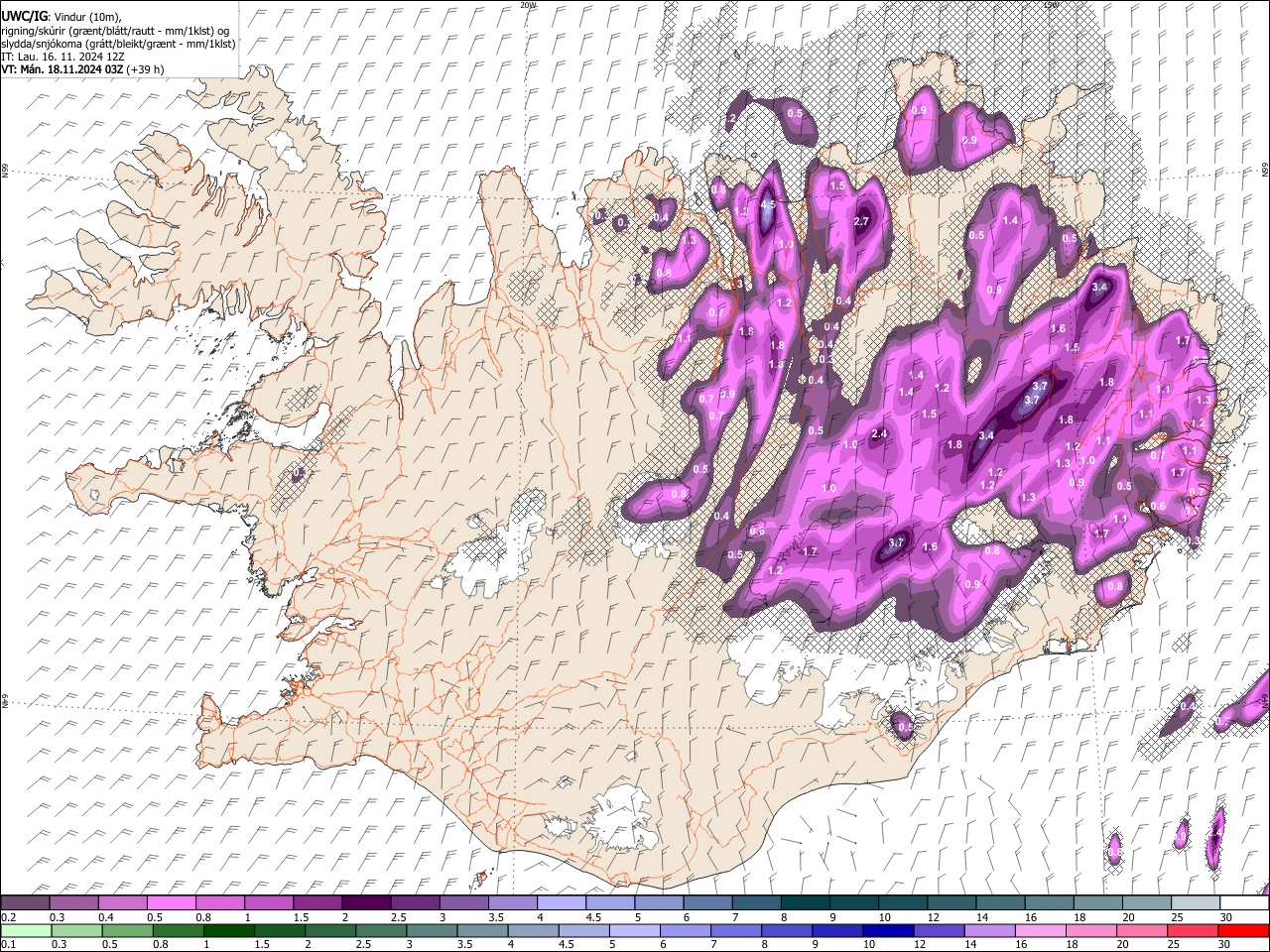Click the '0.1' label in the legend

pos(8,944)
